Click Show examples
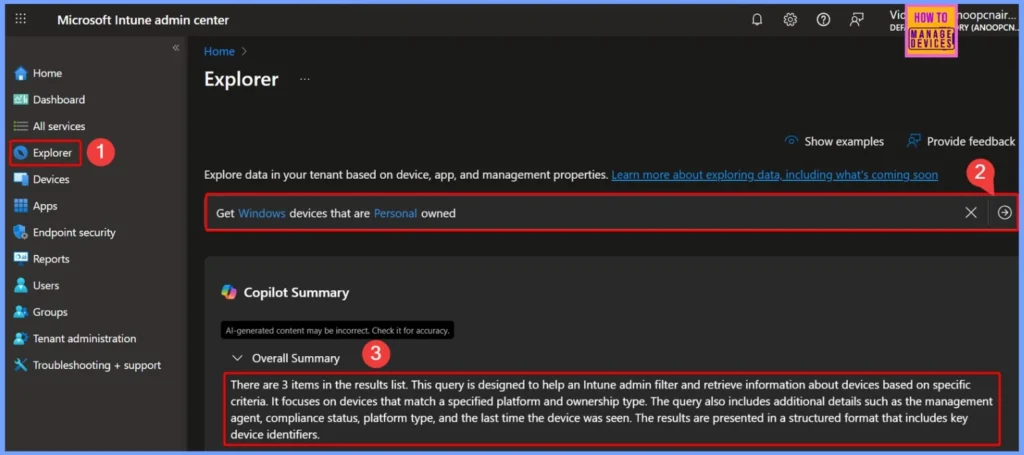Image resolution: width=1024 pixels, height=455 pixels. [834, 141]
